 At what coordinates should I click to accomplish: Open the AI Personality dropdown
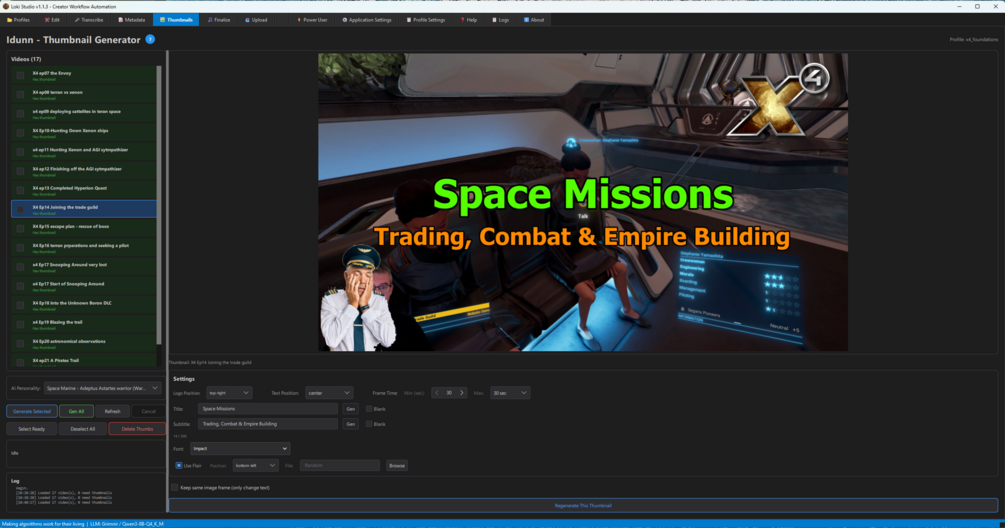coord(103,388)
